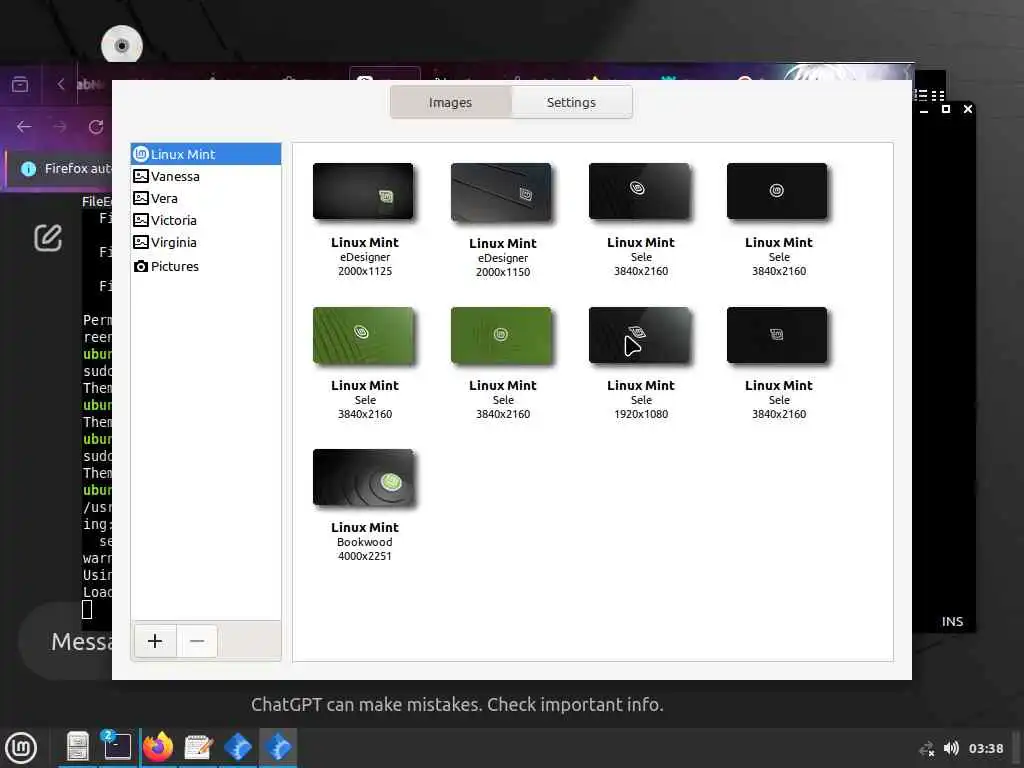Select the Vera backgrounds category

206,198
